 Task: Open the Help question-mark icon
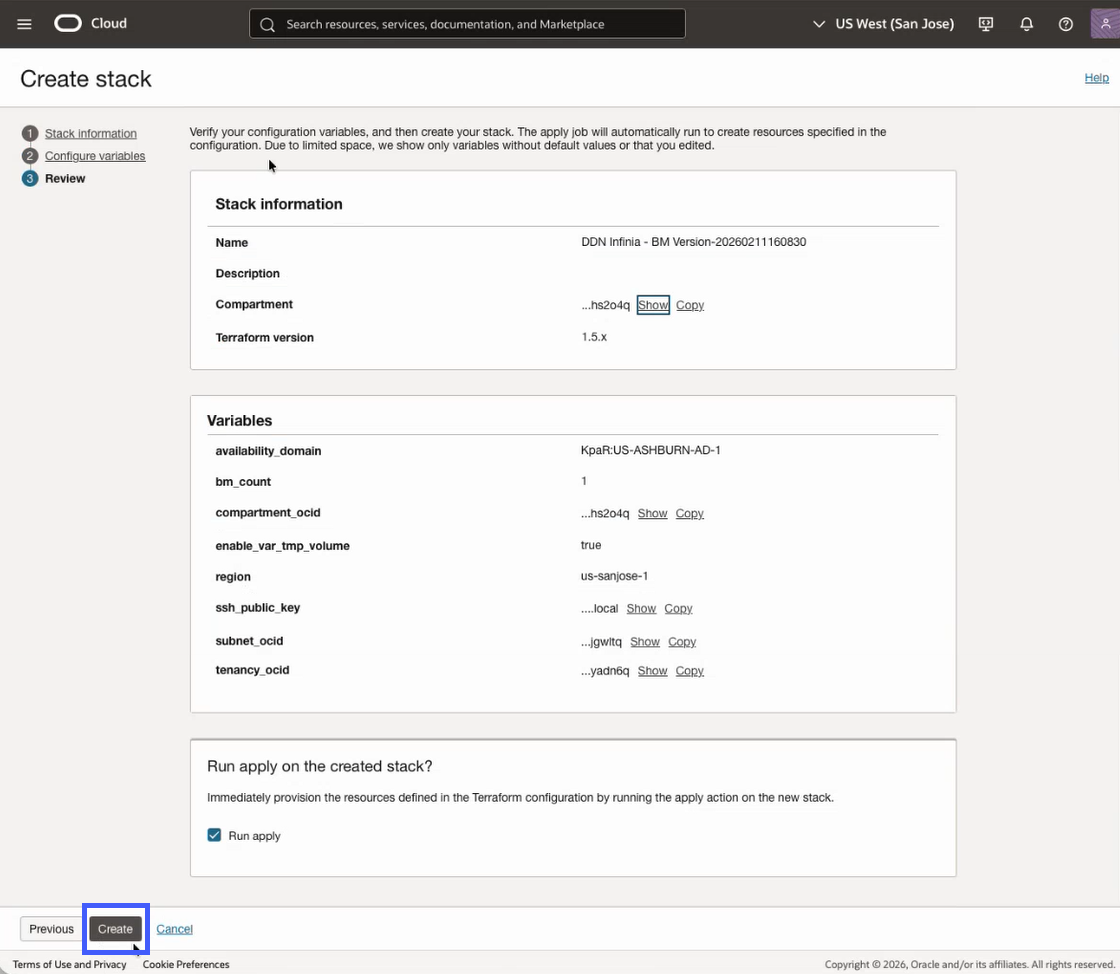(1066, 23)
